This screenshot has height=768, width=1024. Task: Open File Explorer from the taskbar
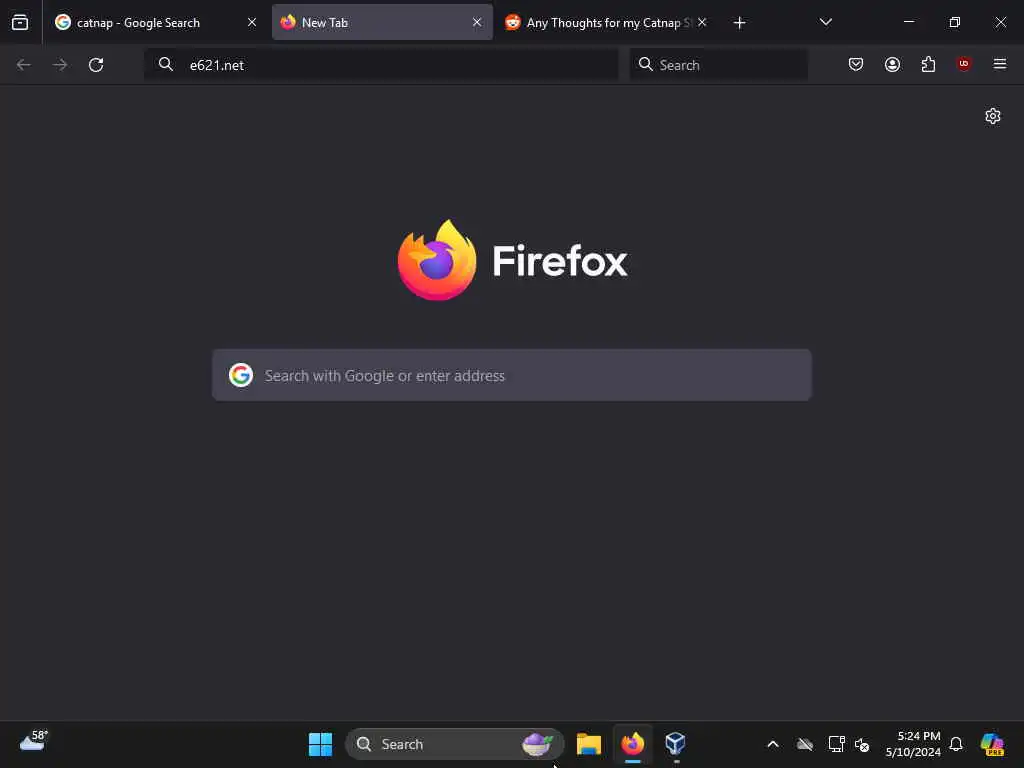point(588,744)
